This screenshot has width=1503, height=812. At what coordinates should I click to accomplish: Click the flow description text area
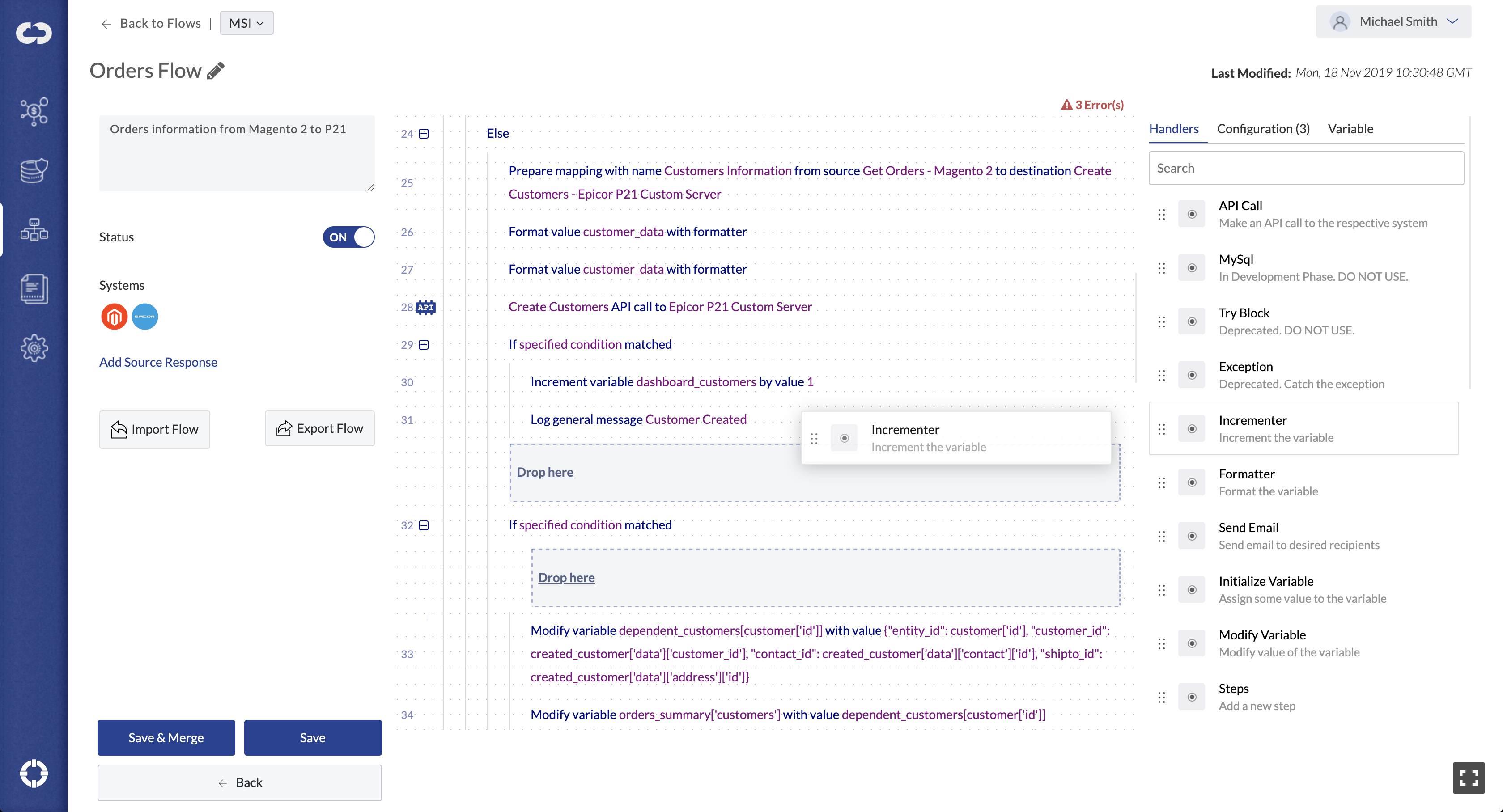pos(236,153)
